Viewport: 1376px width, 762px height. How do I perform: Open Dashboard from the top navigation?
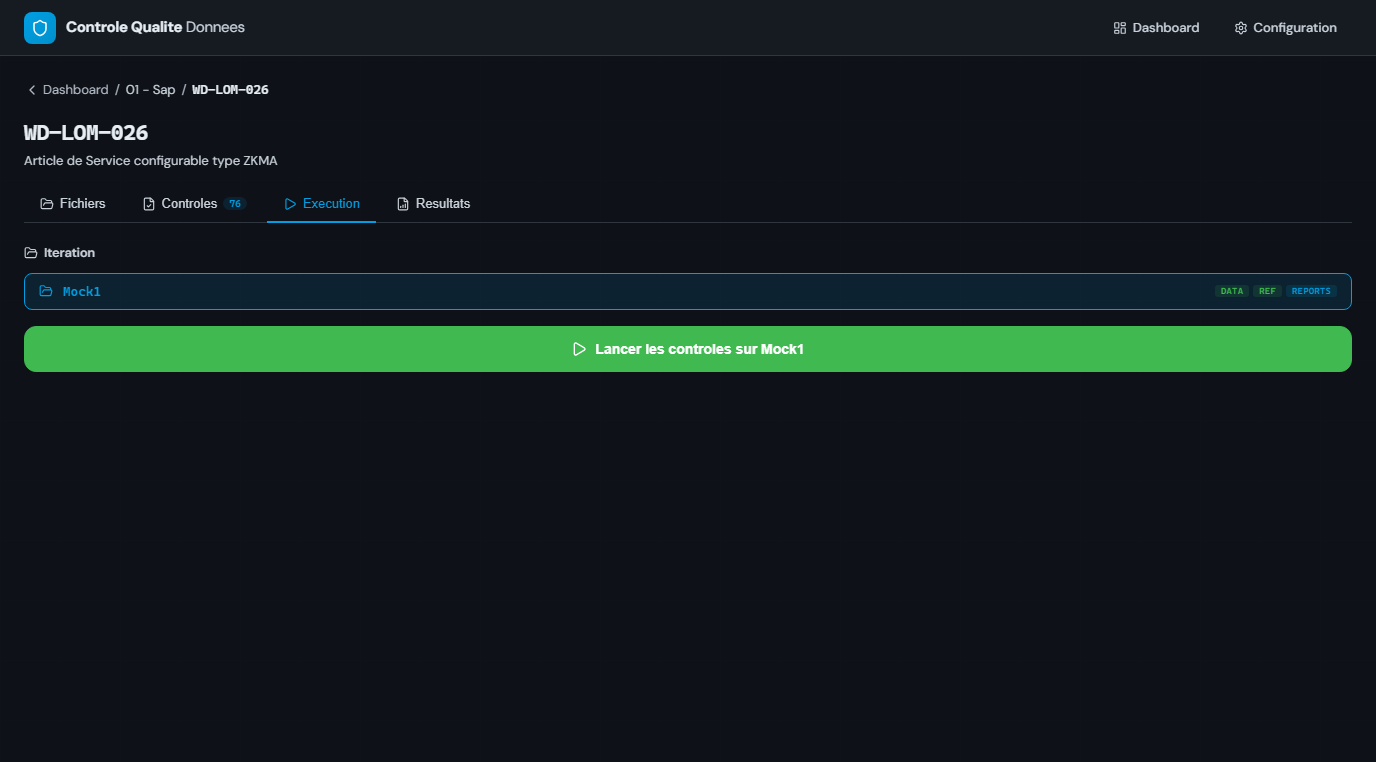[x=1156, y=28]
